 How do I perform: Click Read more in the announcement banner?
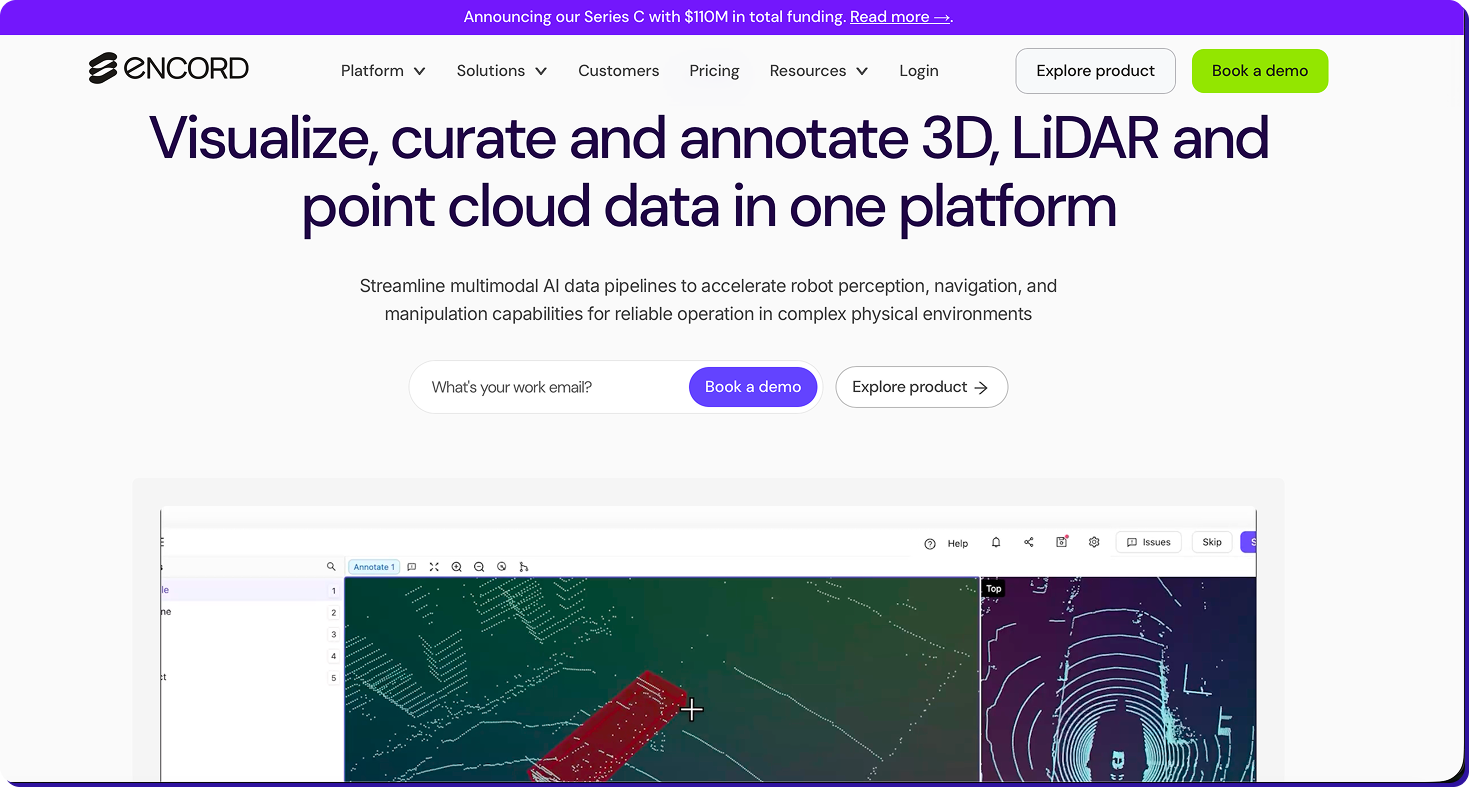[x=900, y=17]
